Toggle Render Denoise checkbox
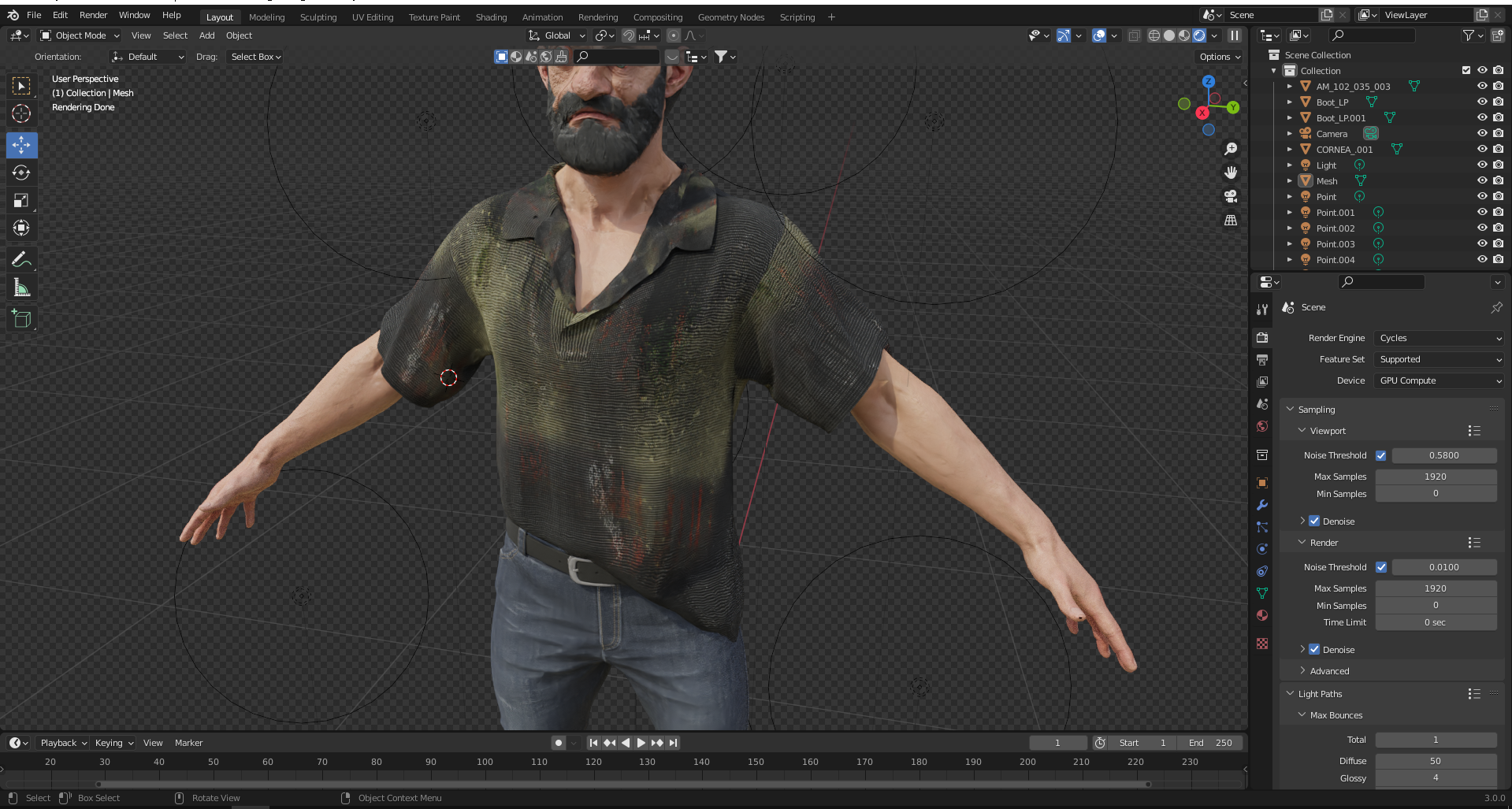Screen dimensions: 1512x809 click(x=1314, y=649)
